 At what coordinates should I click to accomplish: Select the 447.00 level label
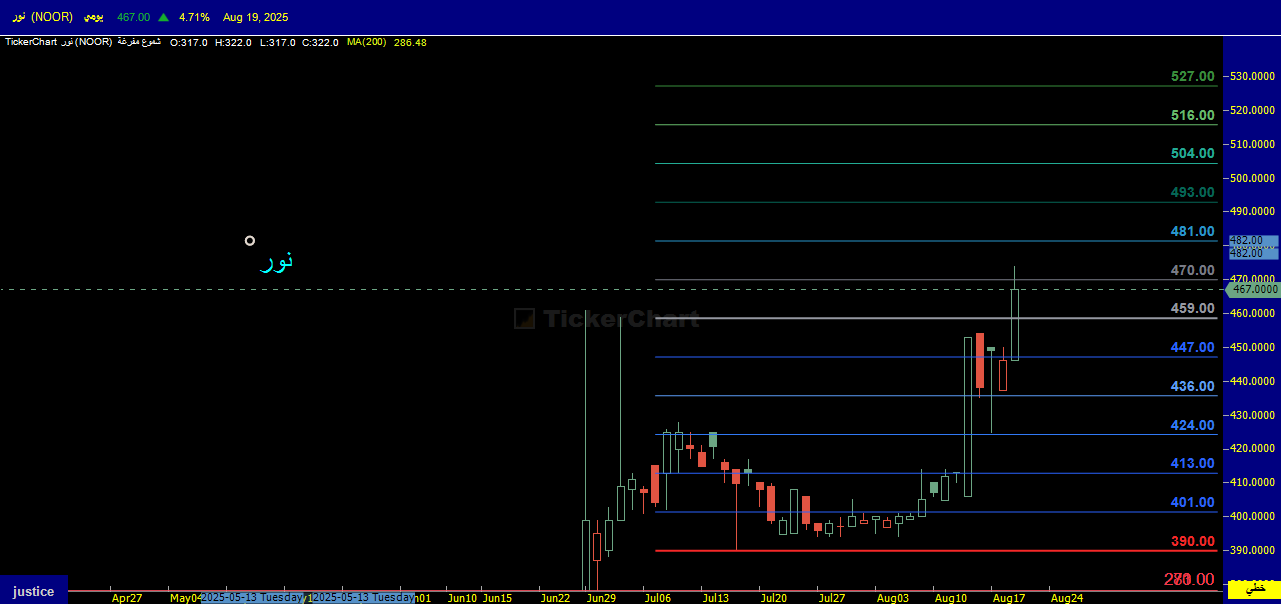[x=1193, y=347]
